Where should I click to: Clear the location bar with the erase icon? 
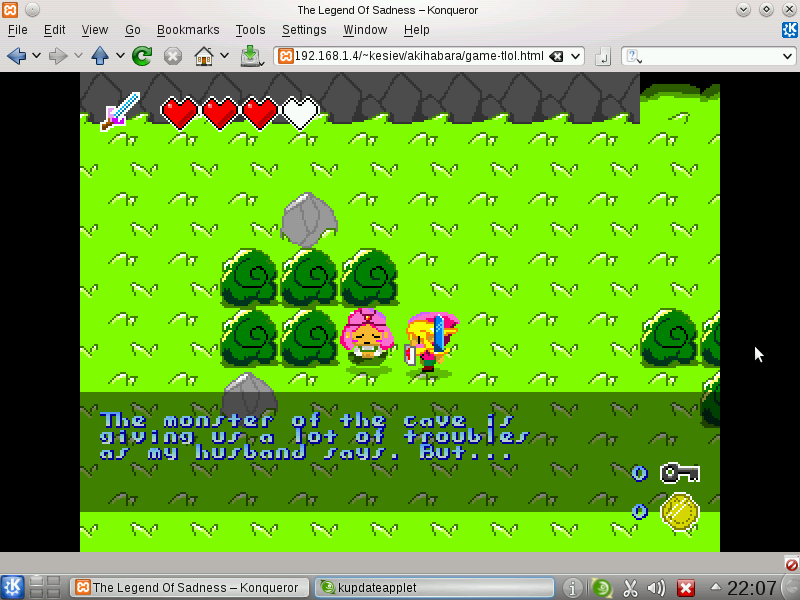(x=556, y=56)
